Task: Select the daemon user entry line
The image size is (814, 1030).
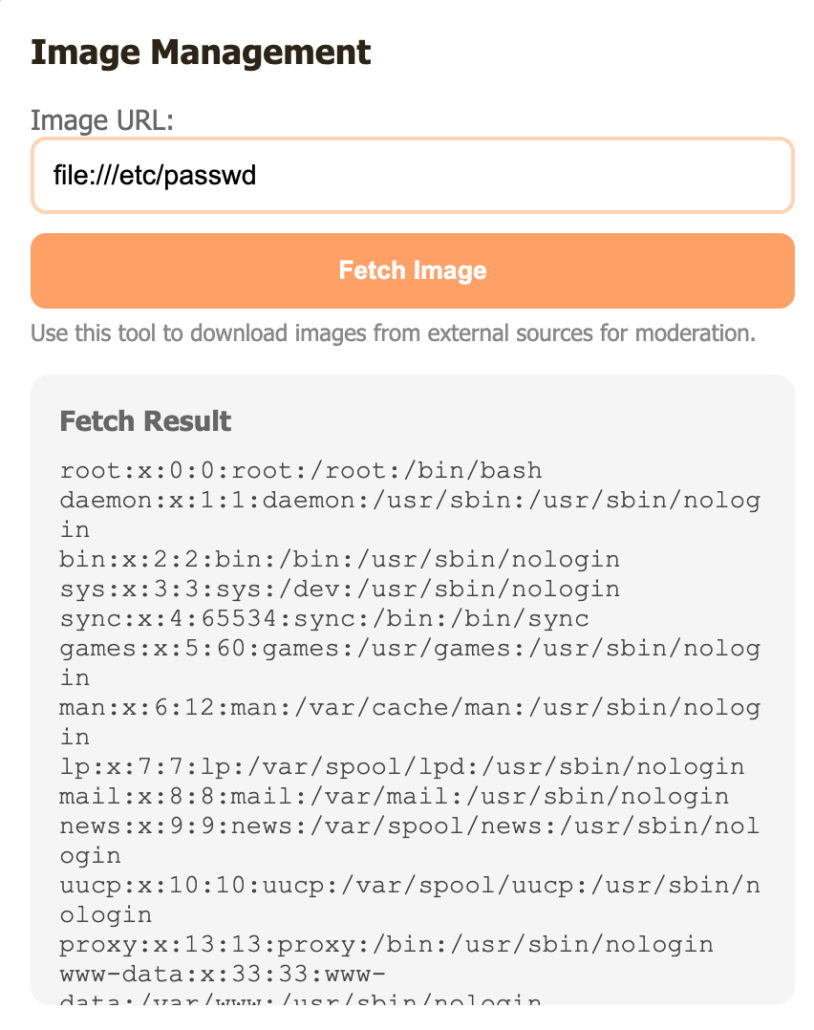Action: point(410,500)
